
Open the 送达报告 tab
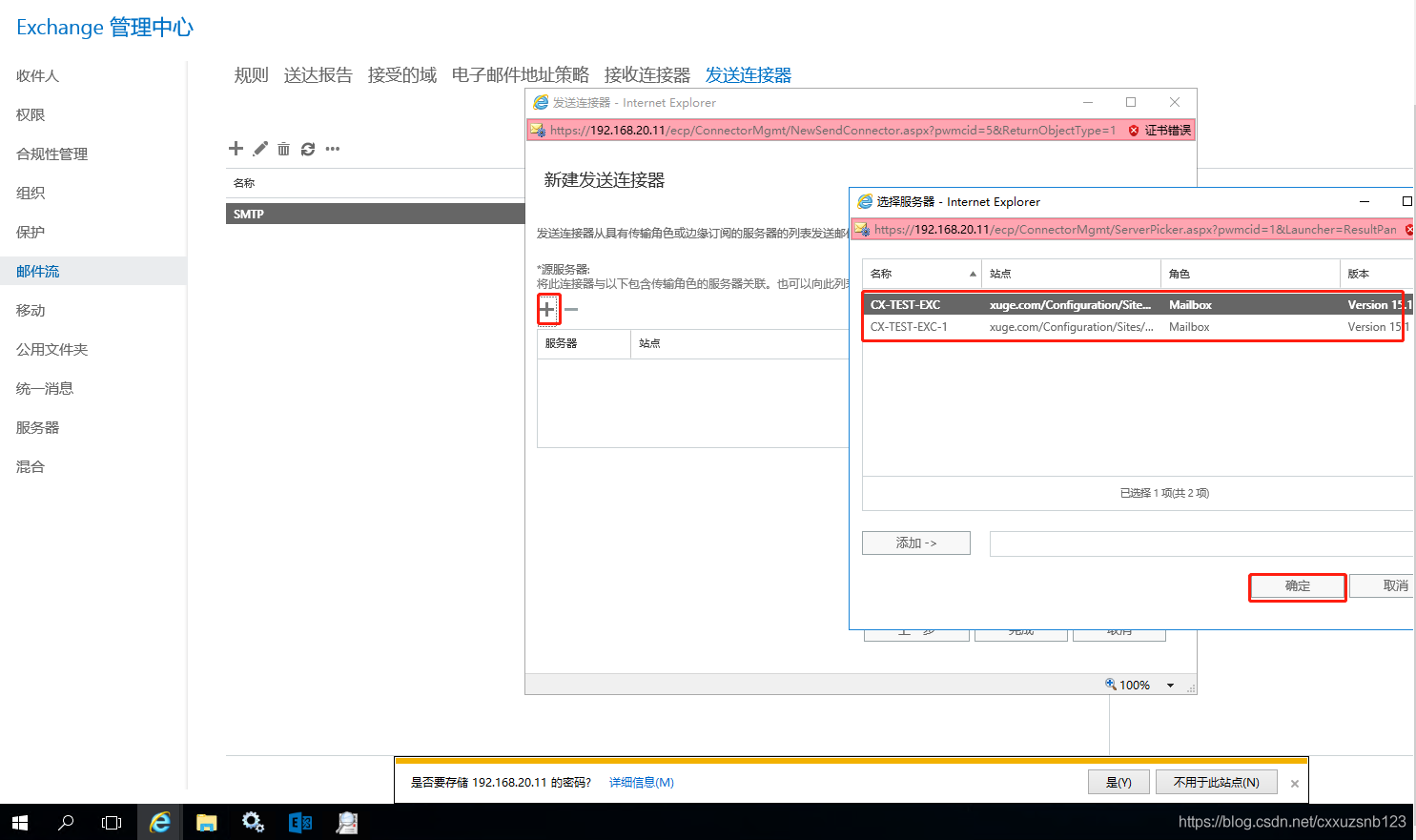tap(318, 75)
